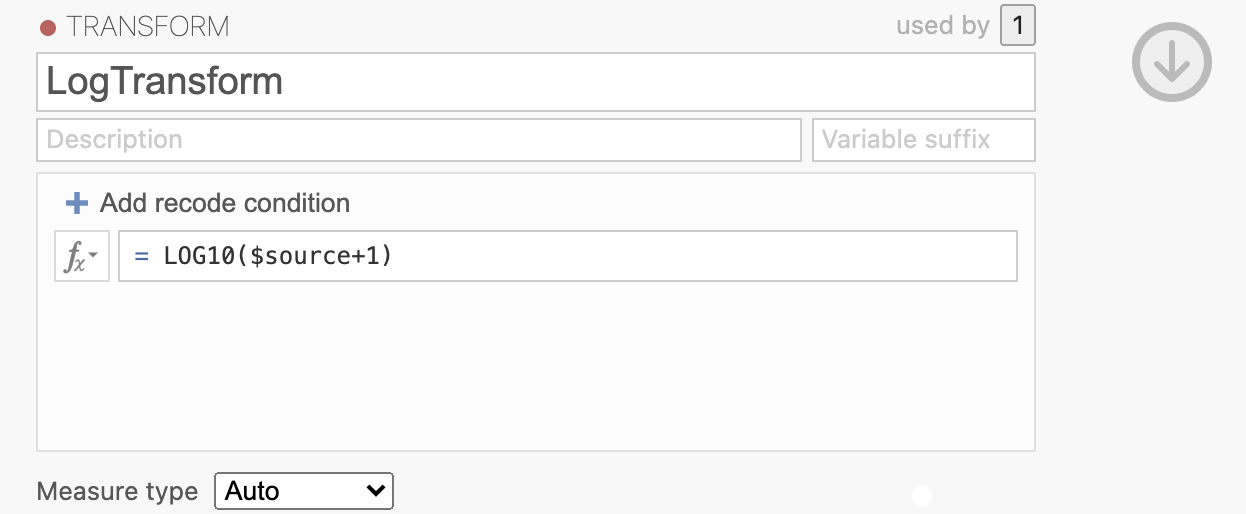Click the chevron on the Auto select box
This screenshot has height=514, width=1246.
376,491
